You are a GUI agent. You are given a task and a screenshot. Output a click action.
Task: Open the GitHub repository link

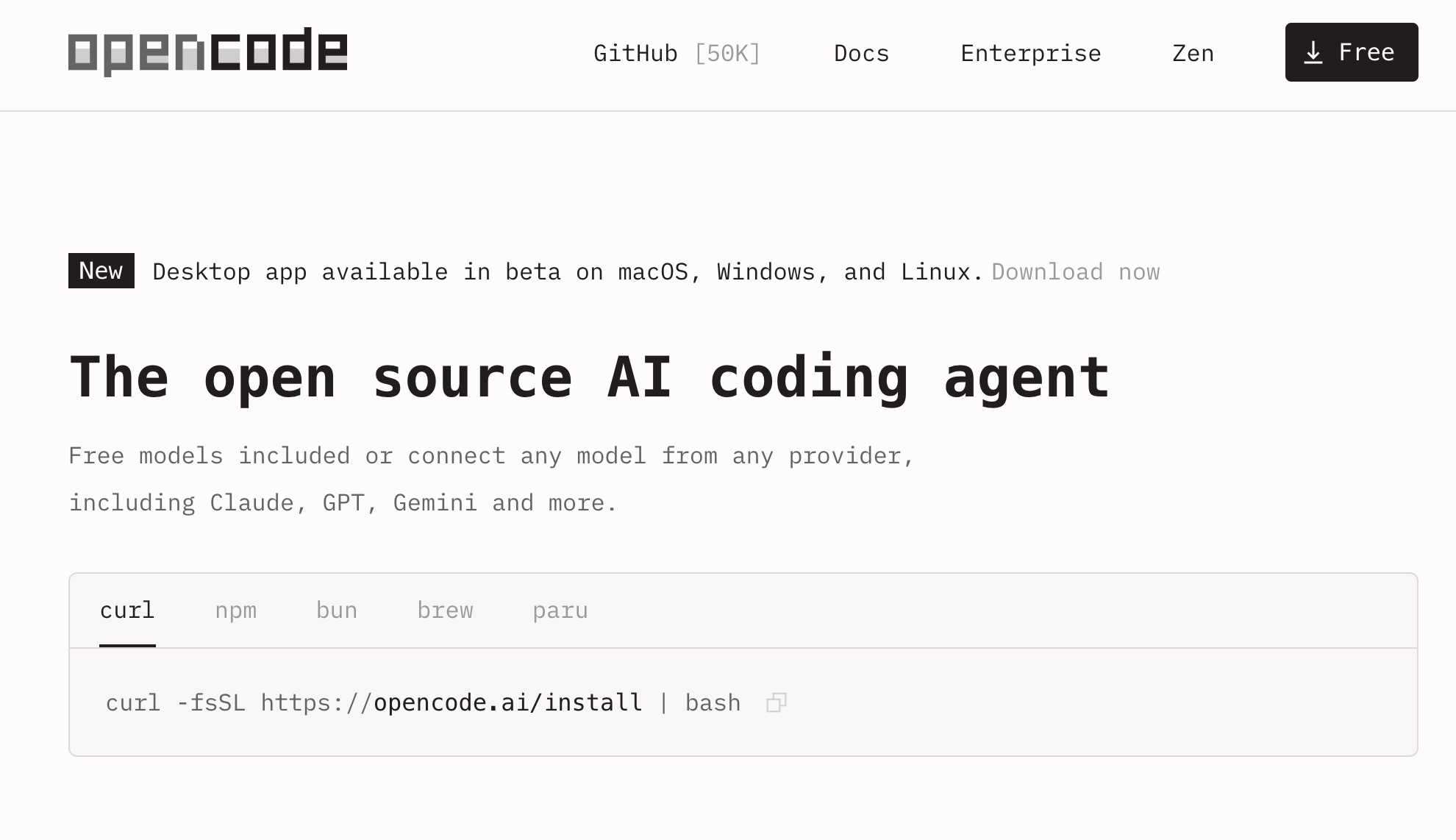point(635,52)
